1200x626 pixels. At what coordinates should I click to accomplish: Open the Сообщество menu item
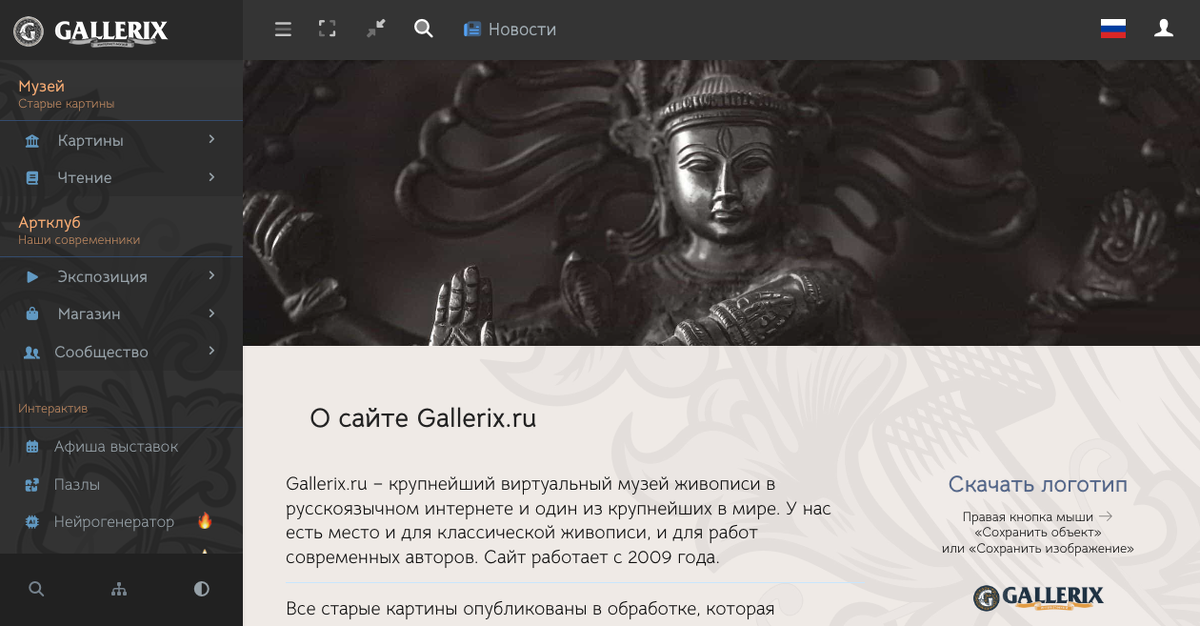click(121, 352)
